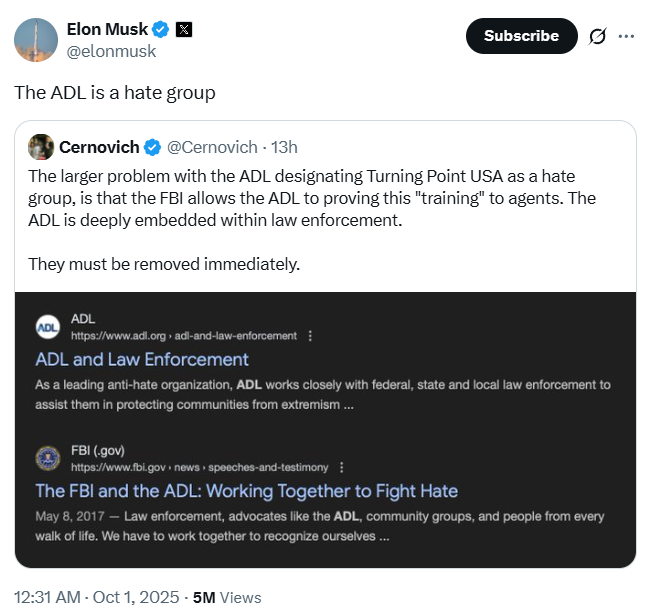This screenshot has height=616, width=645.
Task: Open 'The FBI and the ADL' result link
Action: point(246,491)
